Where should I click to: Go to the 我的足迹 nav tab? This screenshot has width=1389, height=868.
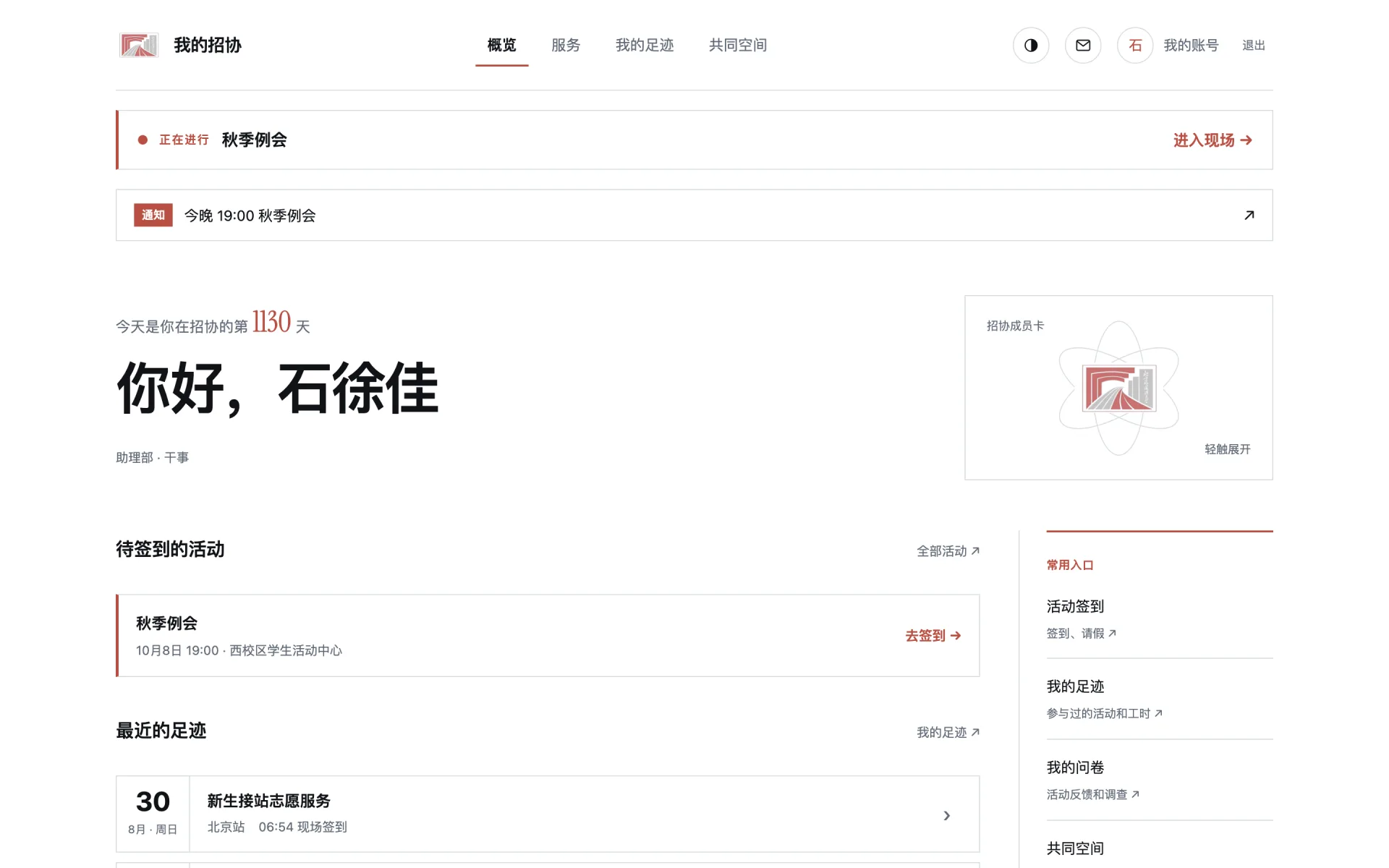pos(645,46)
